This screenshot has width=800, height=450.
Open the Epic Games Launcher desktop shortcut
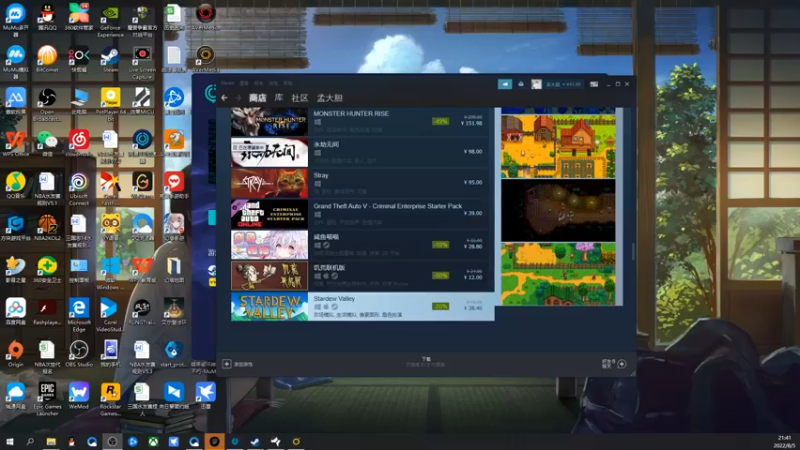click(47, 399)
